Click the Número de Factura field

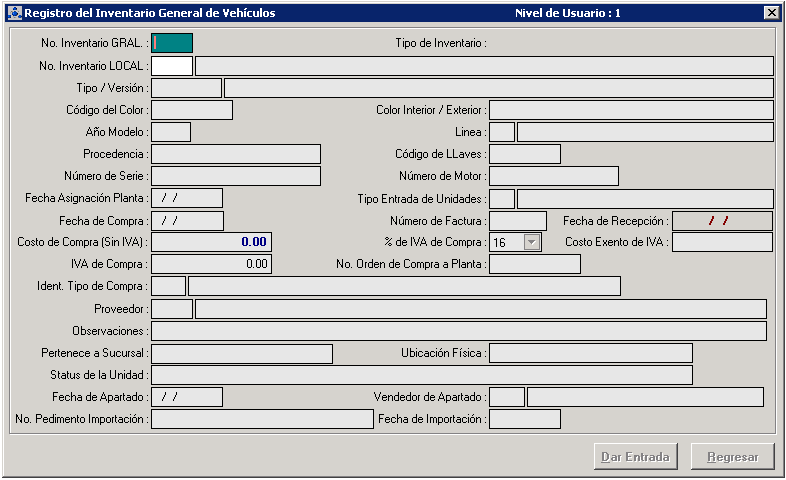pos(517,220)
